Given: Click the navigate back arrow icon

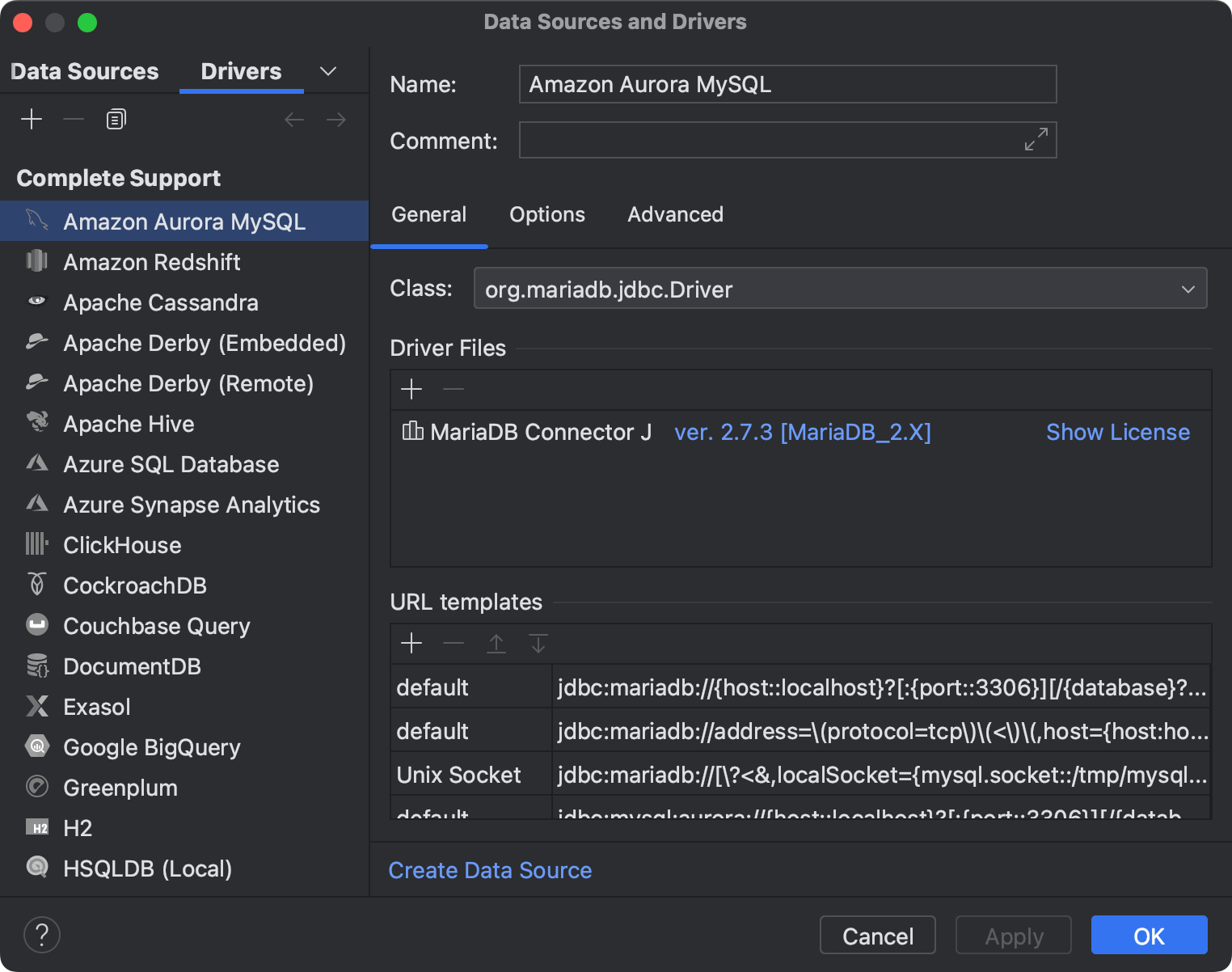Looking at the screenshot, I should 294,119.
